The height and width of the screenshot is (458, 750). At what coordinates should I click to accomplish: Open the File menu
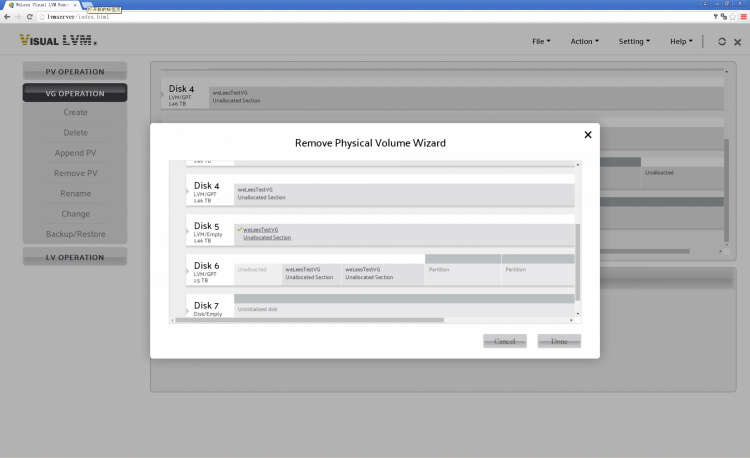coord(541,41)
